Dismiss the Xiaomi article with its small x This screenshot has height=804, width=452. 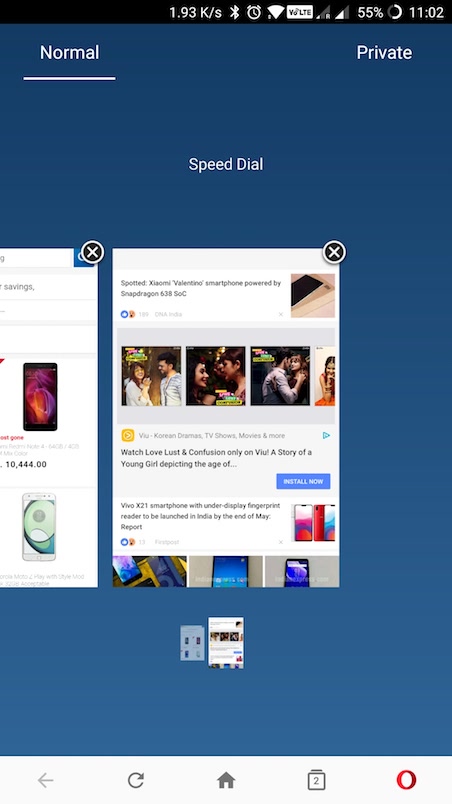coord(280,314)
